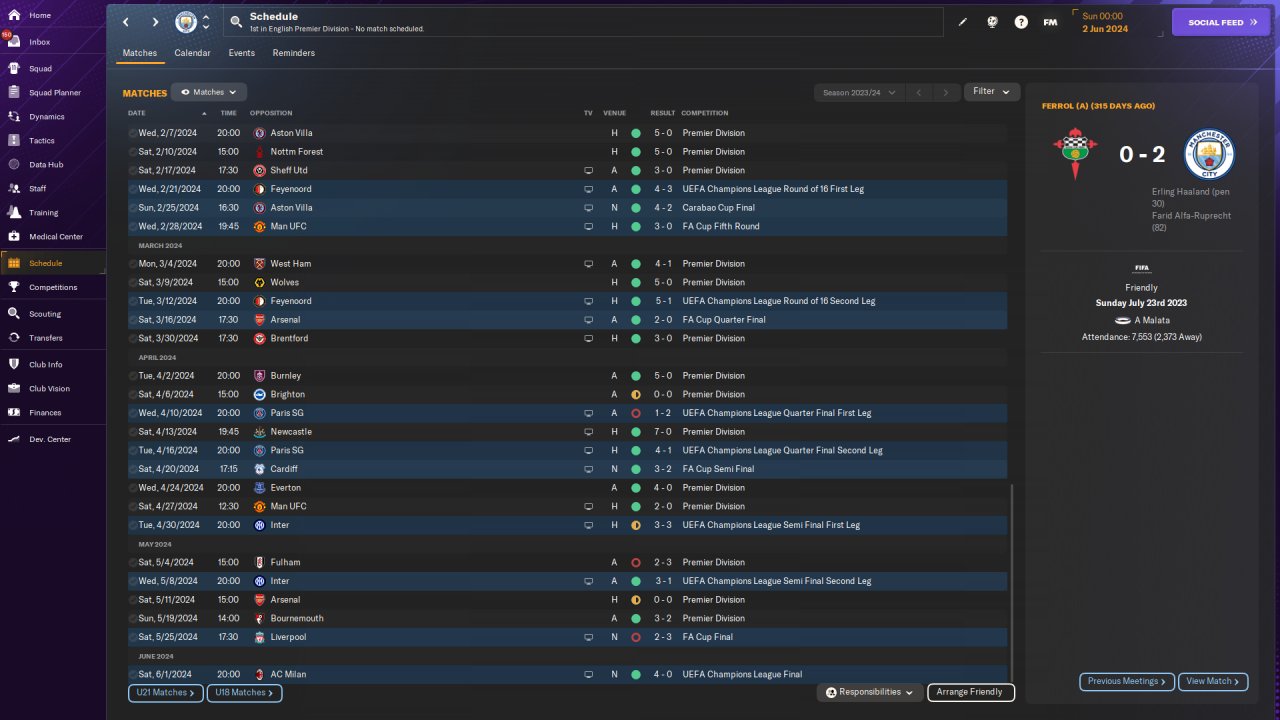Open the Season 2023/24 dropdown
The width and height of the screenshot is (1280, 720).
point(858,93)
